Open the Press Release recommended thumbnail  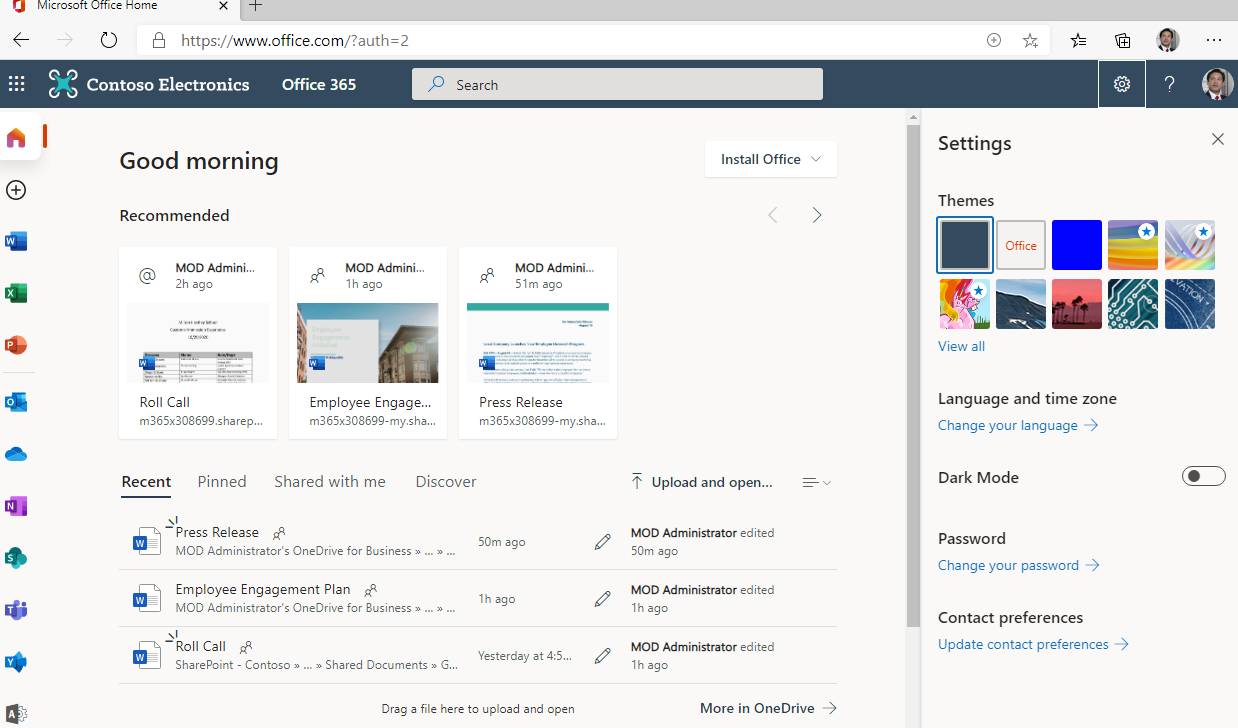pyautogui.click(x=538, y=343)
